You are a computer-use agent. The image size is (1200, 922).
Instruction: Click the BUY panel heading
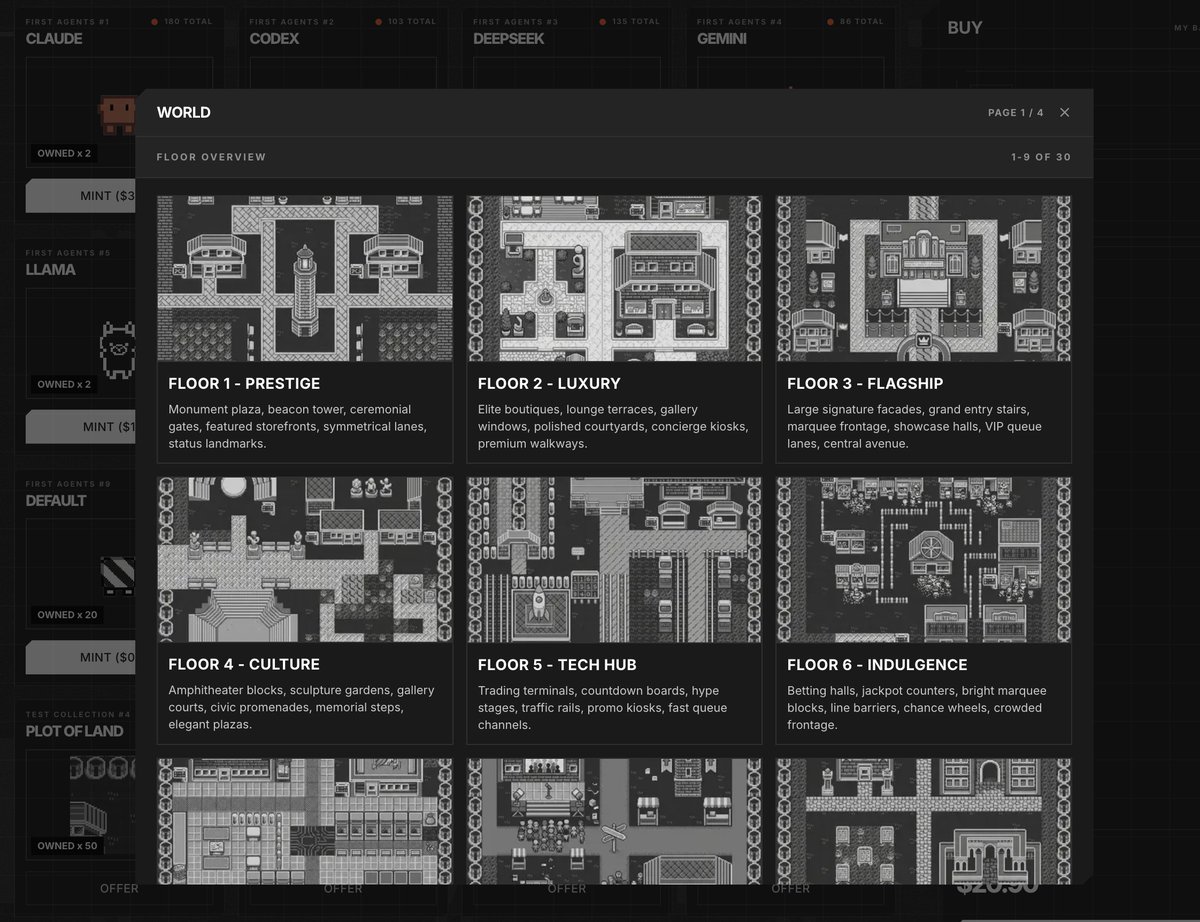coord(965,28)
